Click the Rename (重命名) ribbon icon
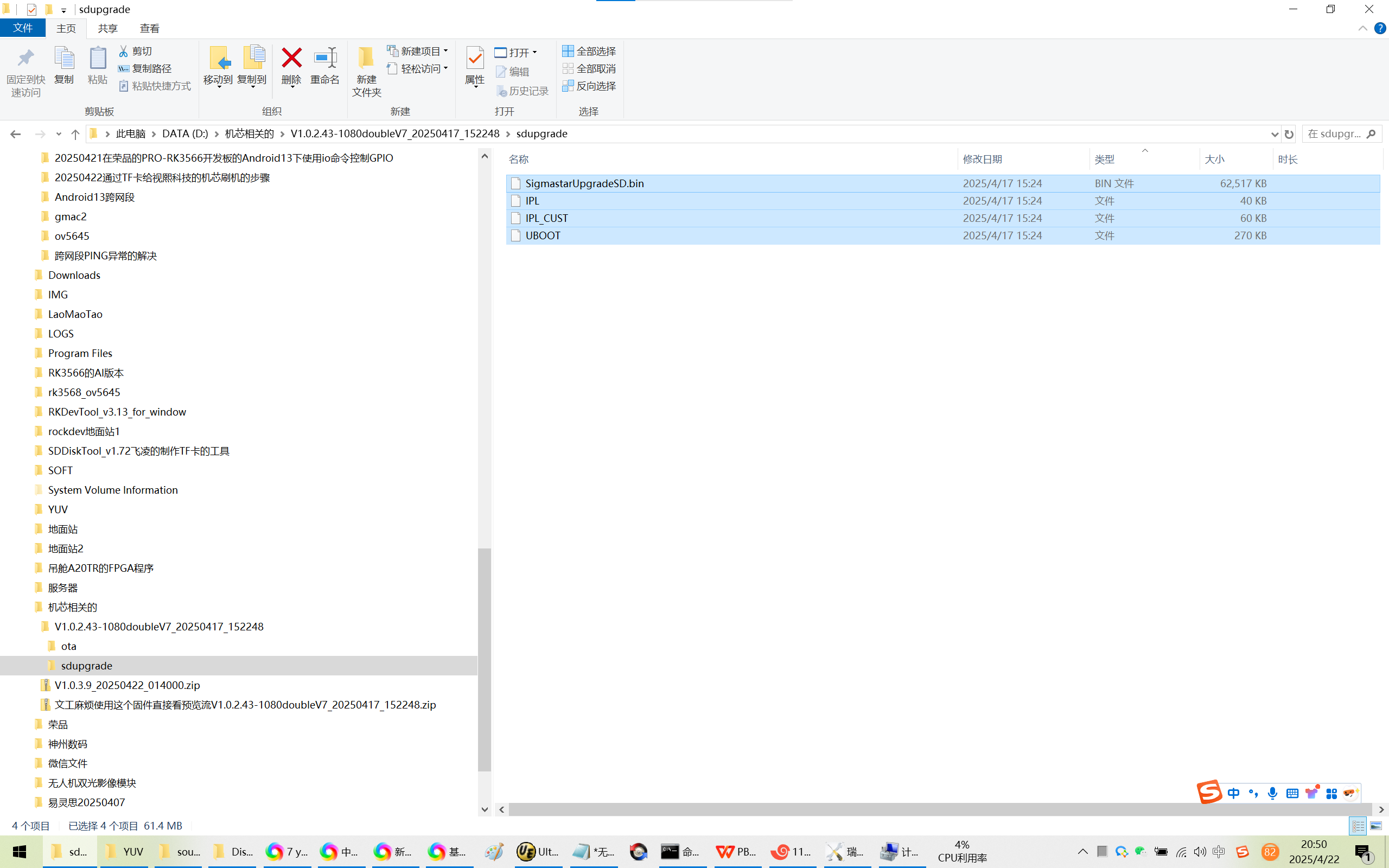The width and height of the screenshot is (1389, 868). (325, 59)
